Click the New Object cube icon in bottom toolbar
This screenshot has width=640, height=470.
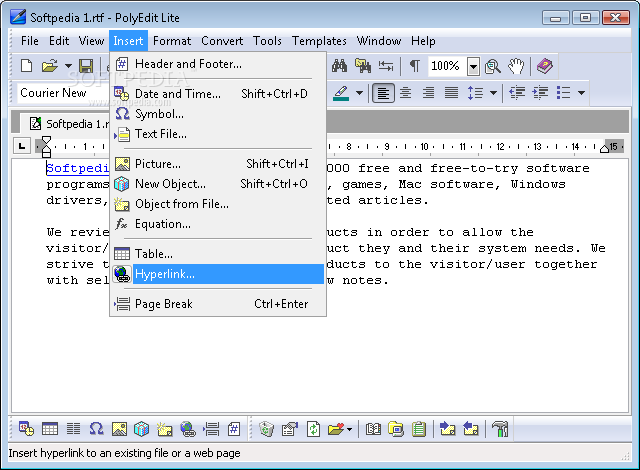(x=142, y=429)
